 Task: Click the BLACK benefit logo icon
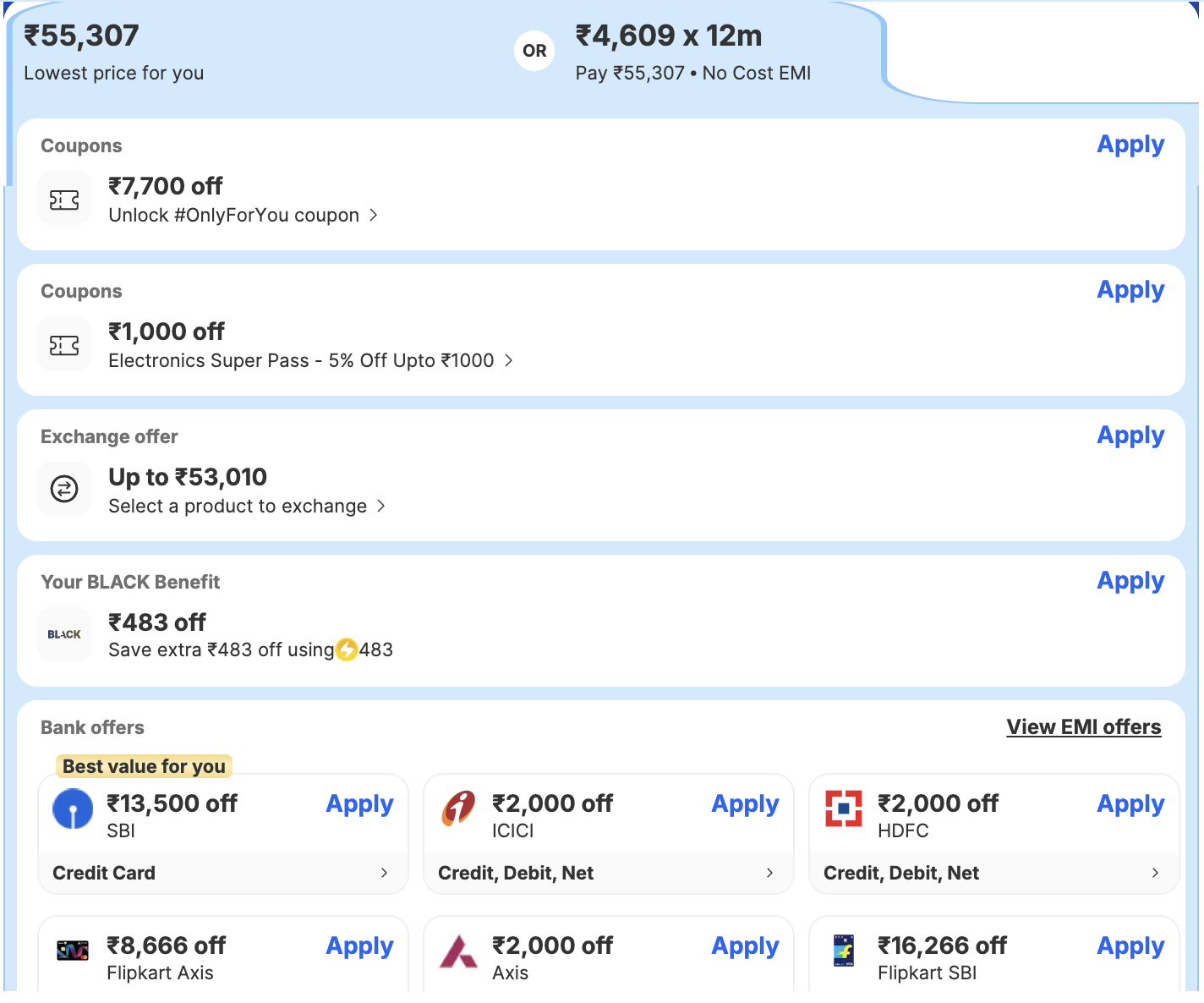click(x=64, y=634)
